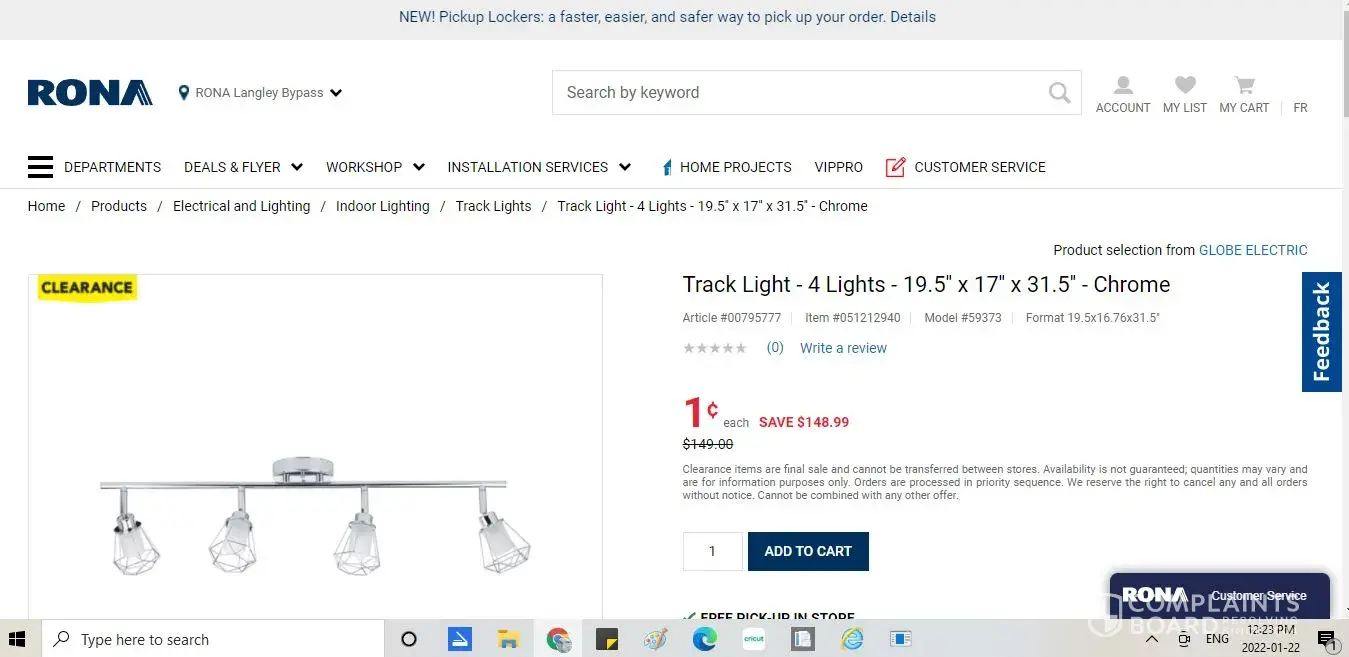Add the track light to cart
The height and width of the screenshot is (657, 1349).
[x=808, y=551]
